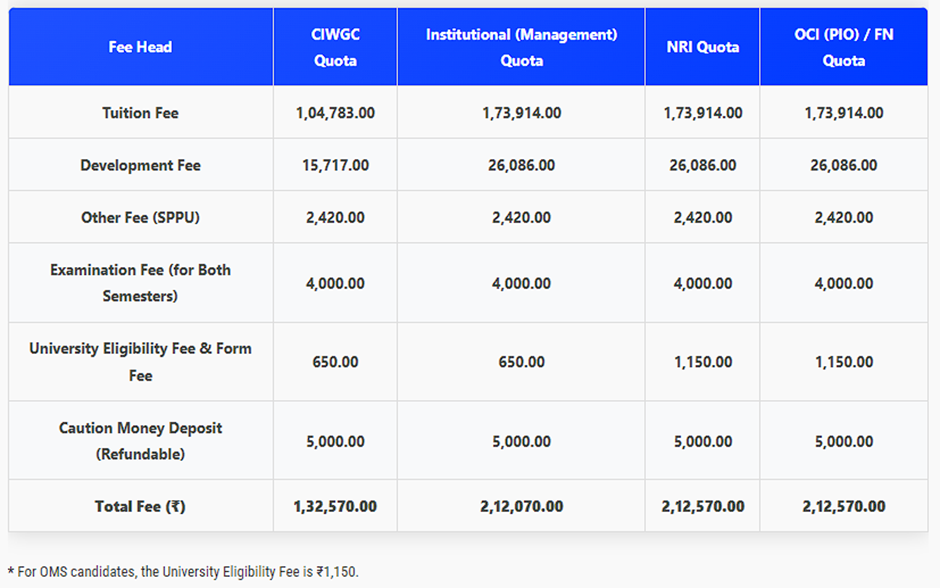
Task: Select the NRI Quota column header
Action: pyautogui.click(x=702, y=47)
